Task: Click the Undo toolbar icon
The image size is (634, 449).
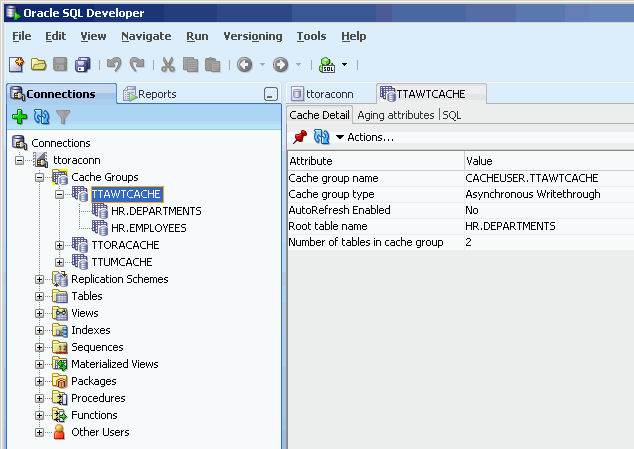Action: 114,65
